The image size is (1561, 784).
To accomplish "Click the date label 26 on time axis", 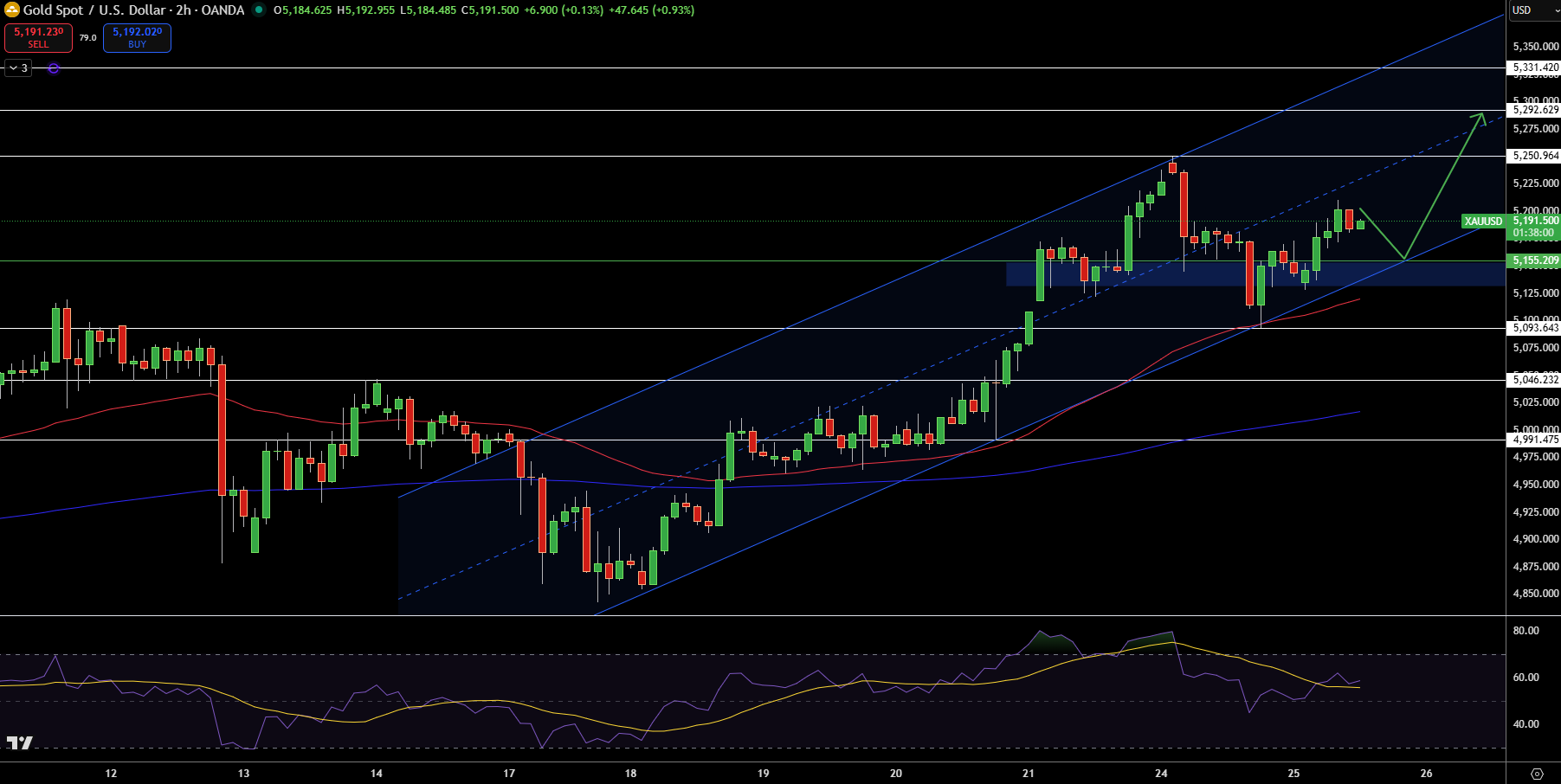I will click(1427, 773).
